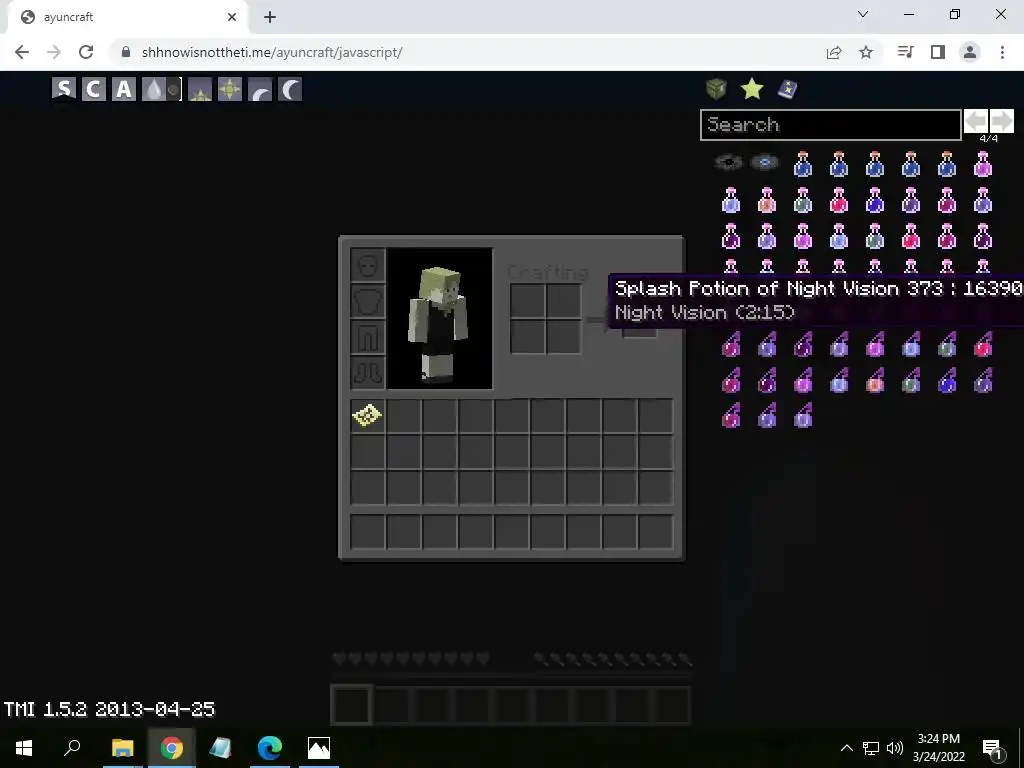Open the Chrome profile avatar
The height and width of the screenshot is (768, 1024).
click(970, 52)
